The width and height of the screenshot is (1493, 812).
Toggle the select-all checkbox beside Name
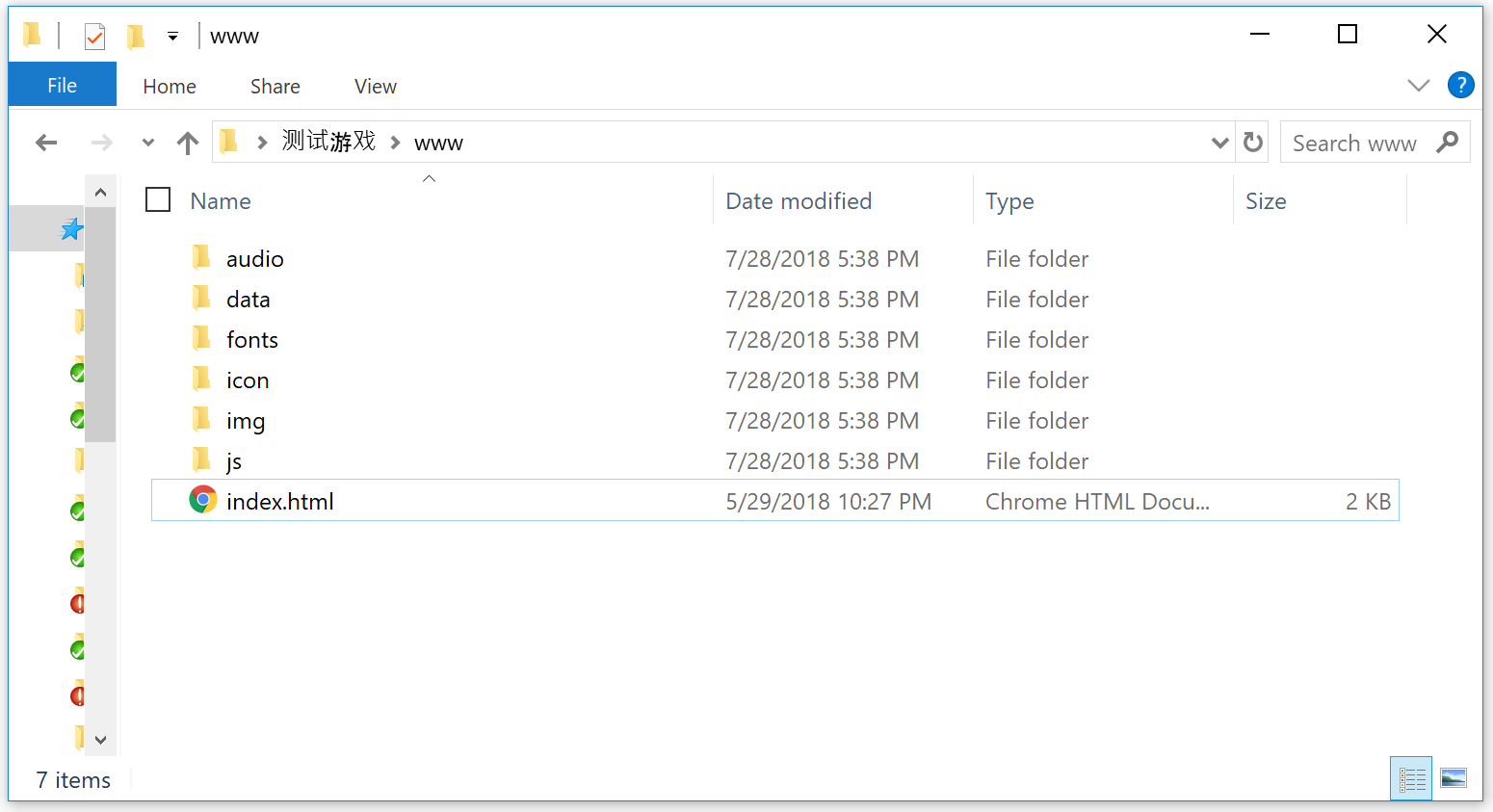point(158,200)
